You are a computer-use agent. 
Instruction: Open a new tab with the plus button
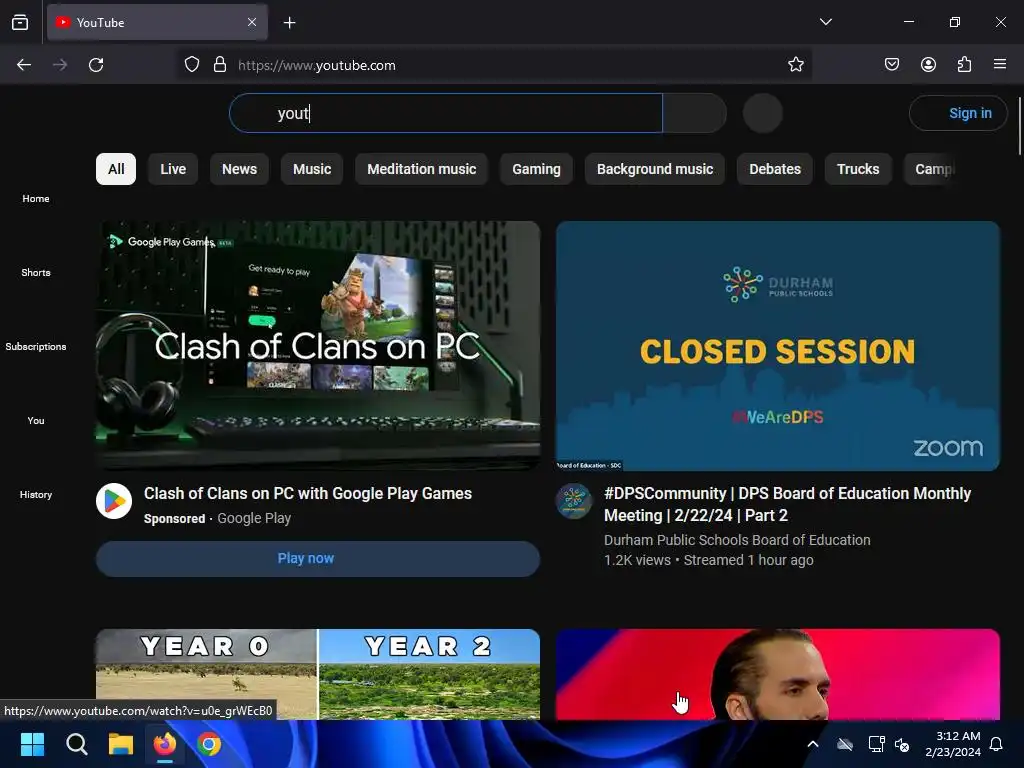coord(289,23)
